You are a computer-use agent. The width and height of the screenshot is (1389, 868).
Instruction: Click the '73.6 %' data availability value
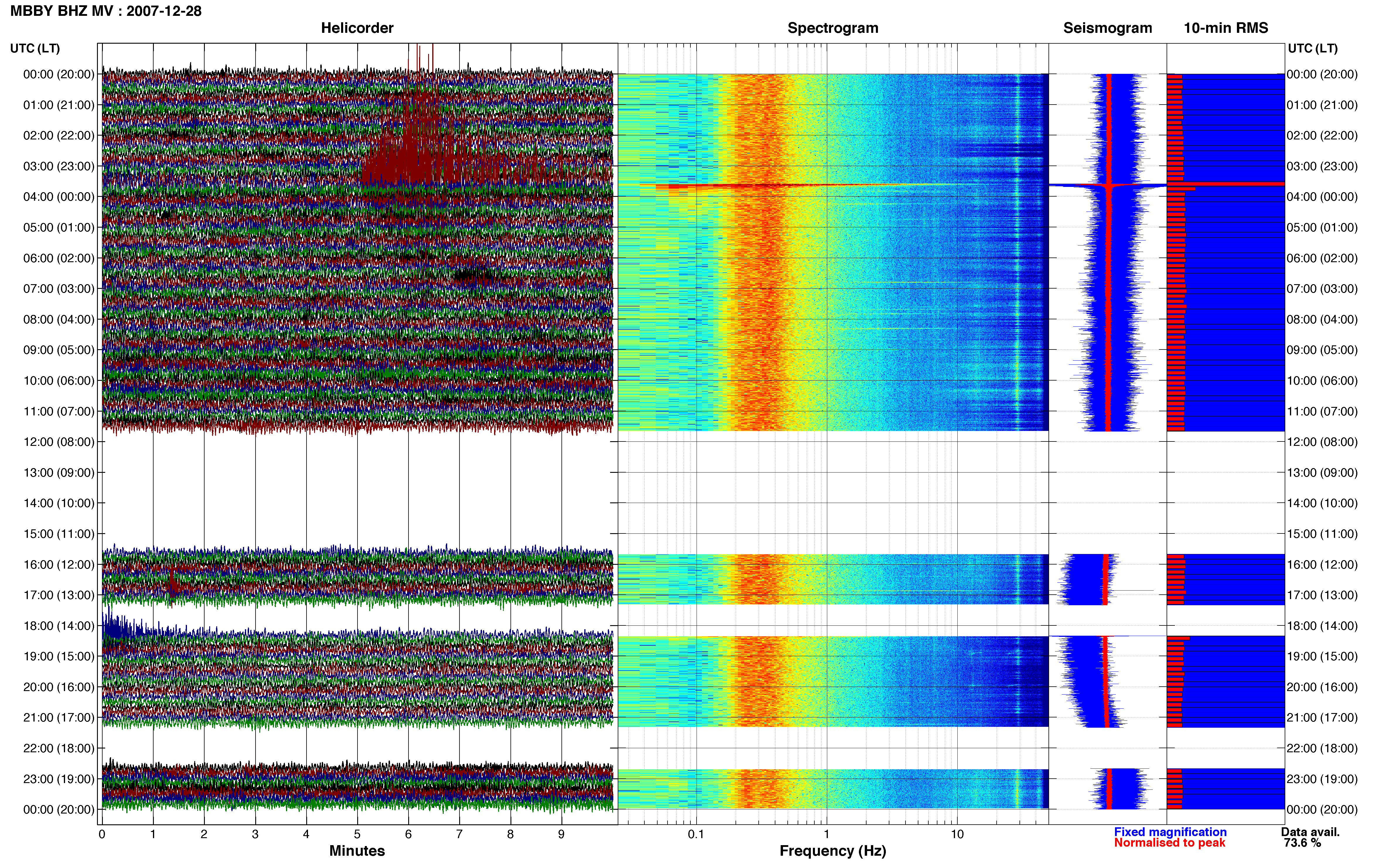[1303, 843]
